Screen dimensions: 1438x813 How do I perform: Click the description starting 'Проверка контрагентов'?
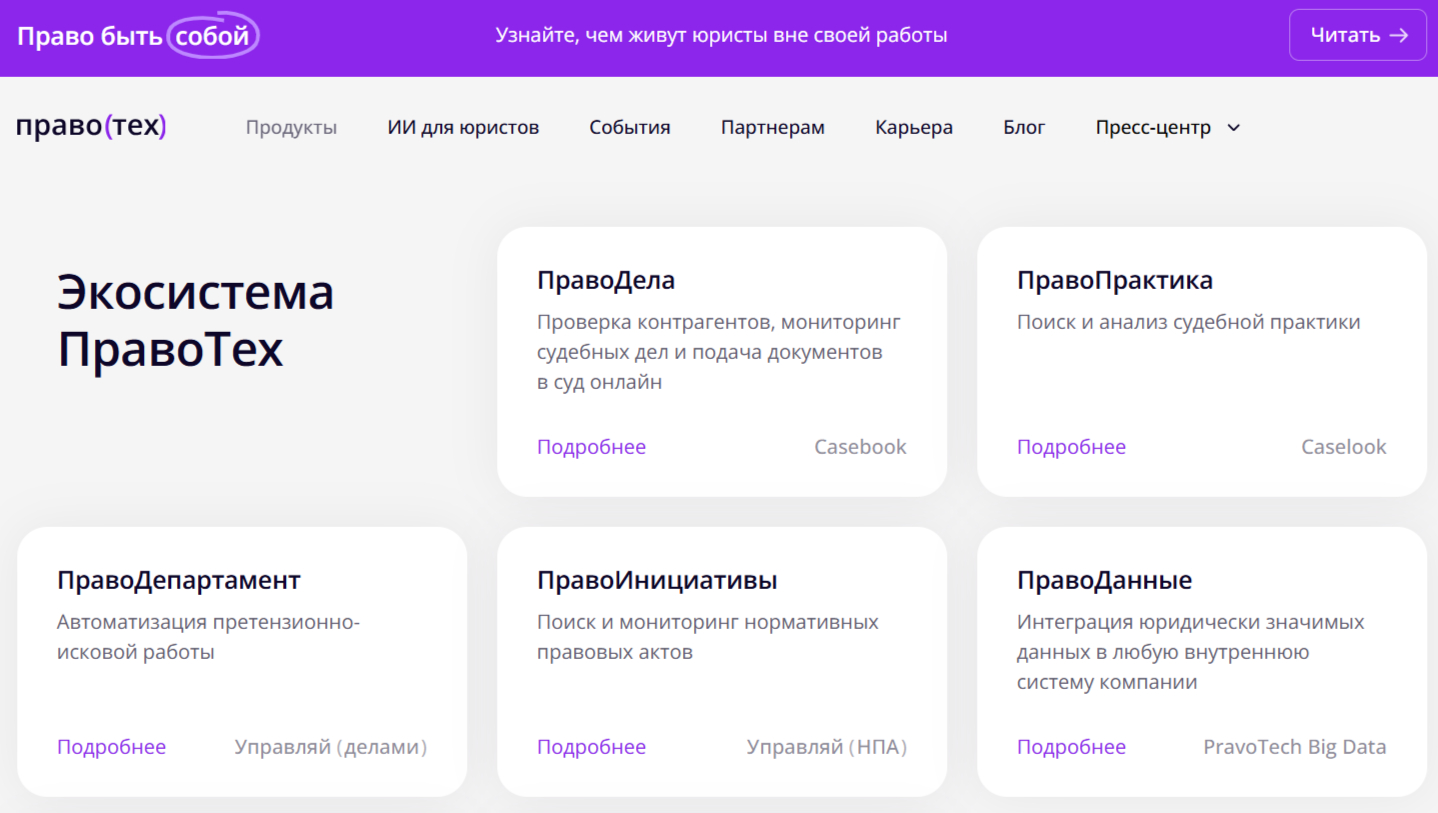(719, 352)
